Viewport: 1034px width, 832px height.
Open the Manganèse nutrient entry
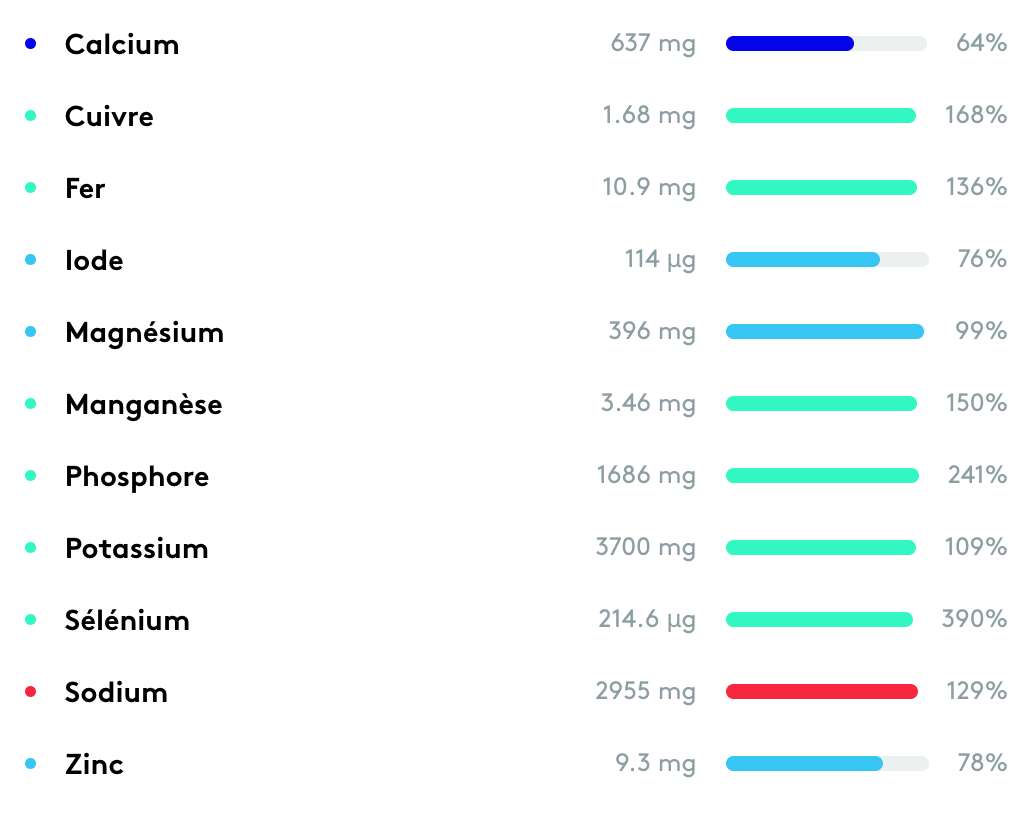tap(143, 404)
